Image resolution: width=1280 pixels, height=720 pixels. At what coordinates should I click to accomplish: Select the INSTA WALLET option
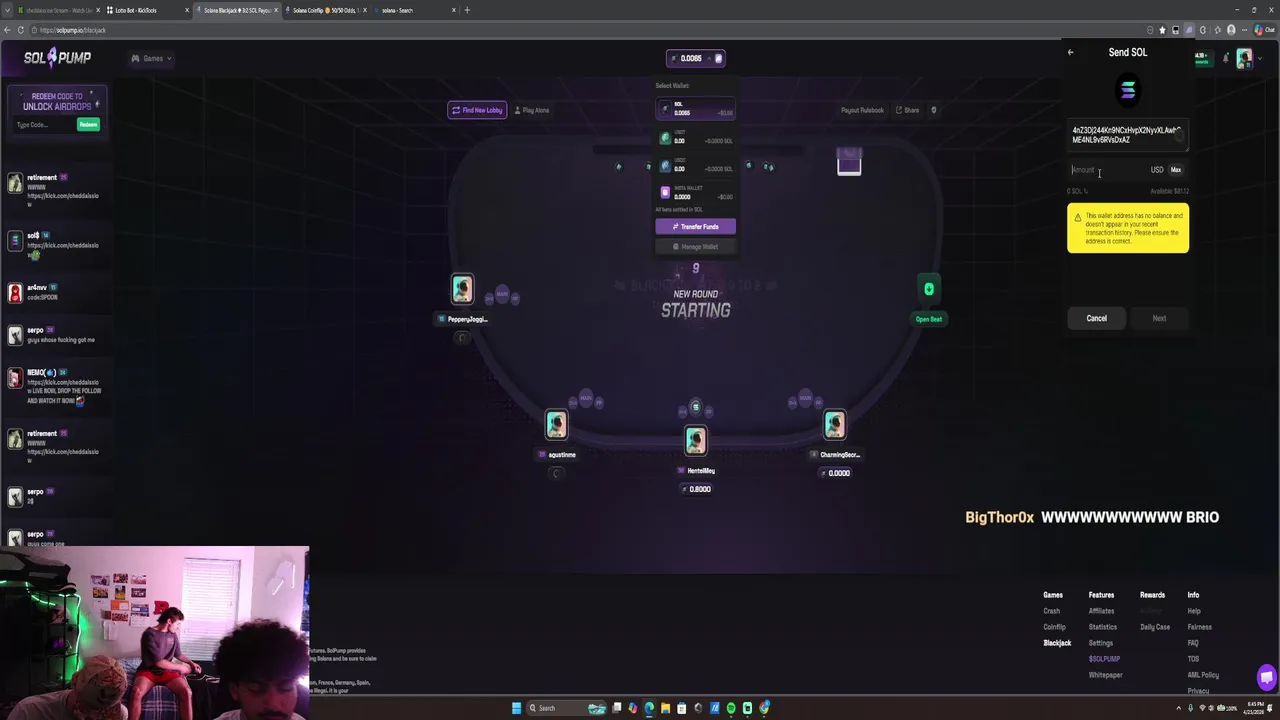click(x=696, y=193)
